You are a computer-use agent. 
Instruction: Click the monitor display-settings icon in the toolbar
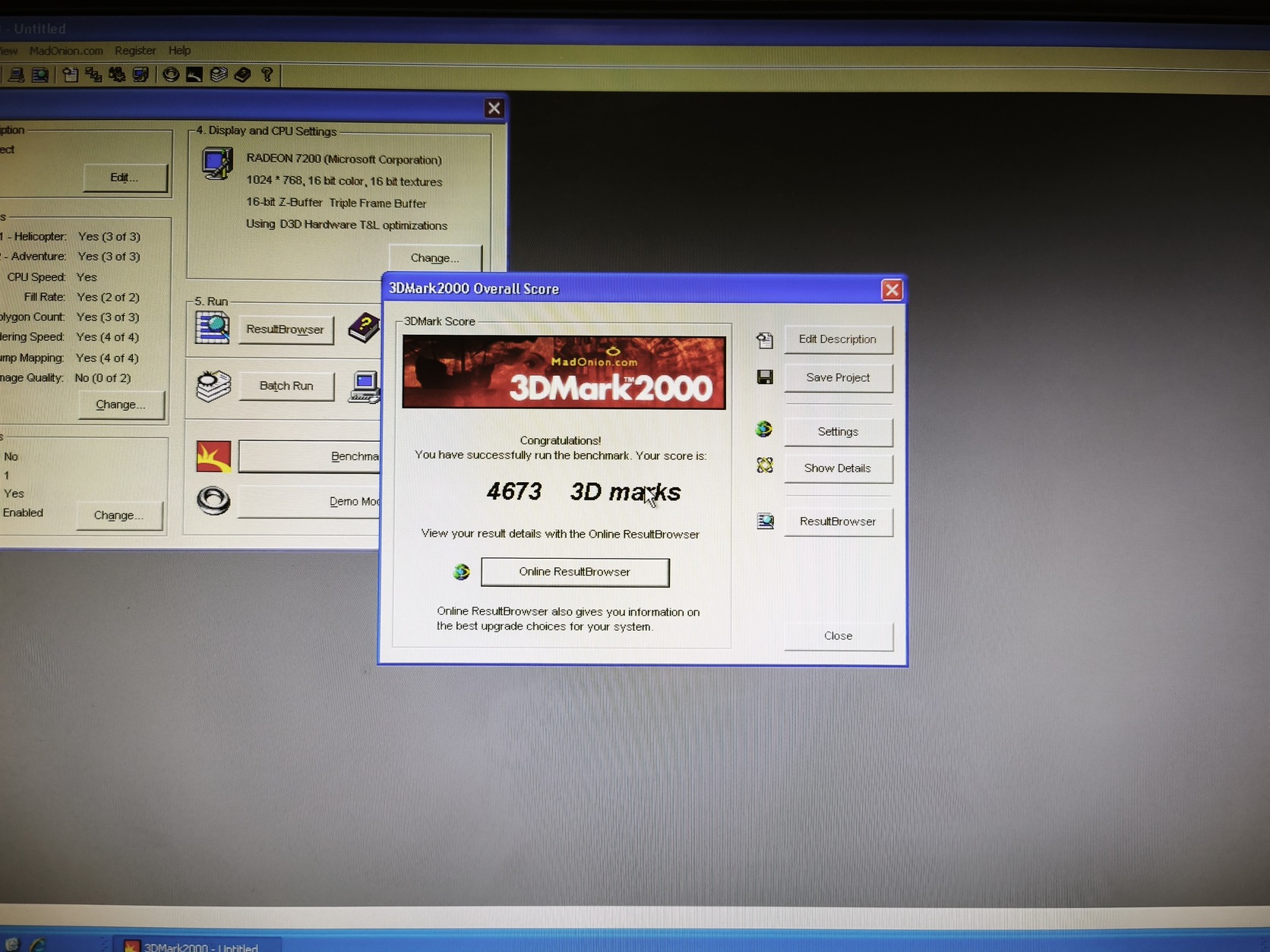point(141,74)
